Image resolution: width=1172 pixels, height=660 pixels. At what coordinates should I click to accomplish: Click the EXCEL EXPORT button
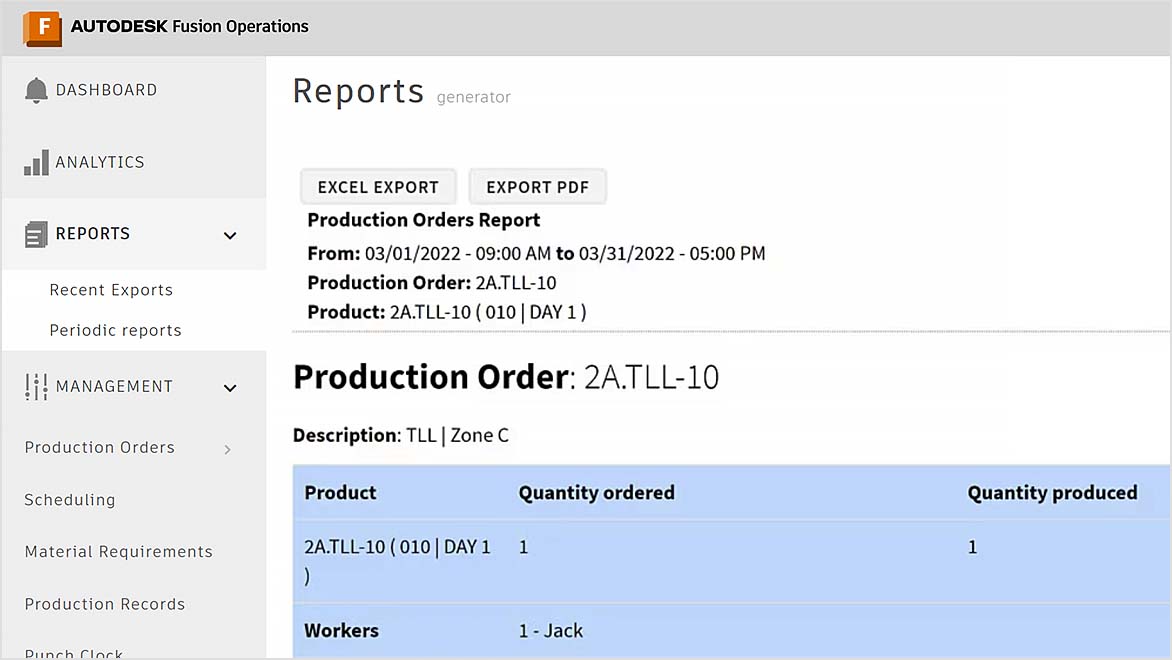(378, 186)
